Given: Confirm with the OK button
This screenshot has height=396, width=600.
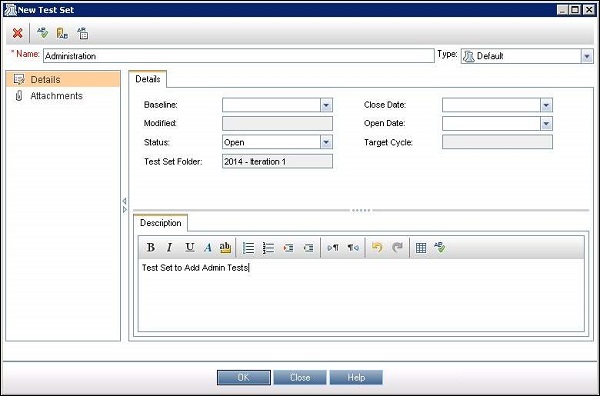Looking at the screenshot, I should click(x=244, y=377).
